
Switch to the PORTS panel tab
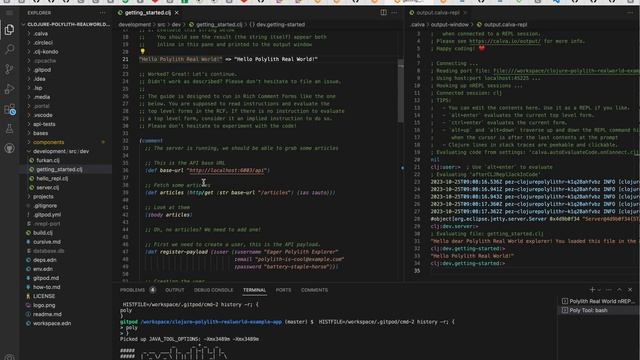click(283, 290)
